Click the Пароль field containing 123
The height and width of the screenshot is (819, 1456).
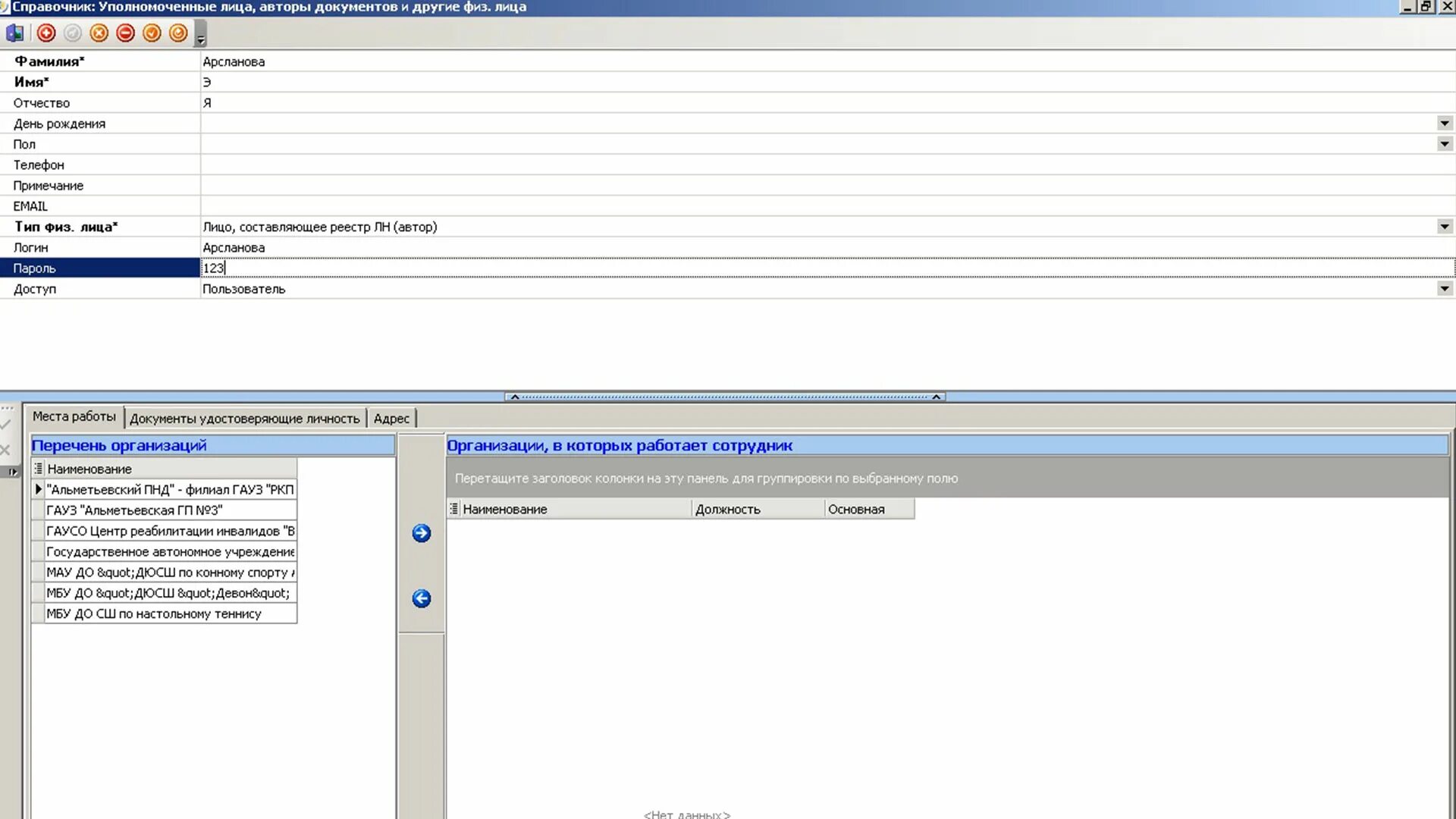pyautogui.click(x=827, y=268)
